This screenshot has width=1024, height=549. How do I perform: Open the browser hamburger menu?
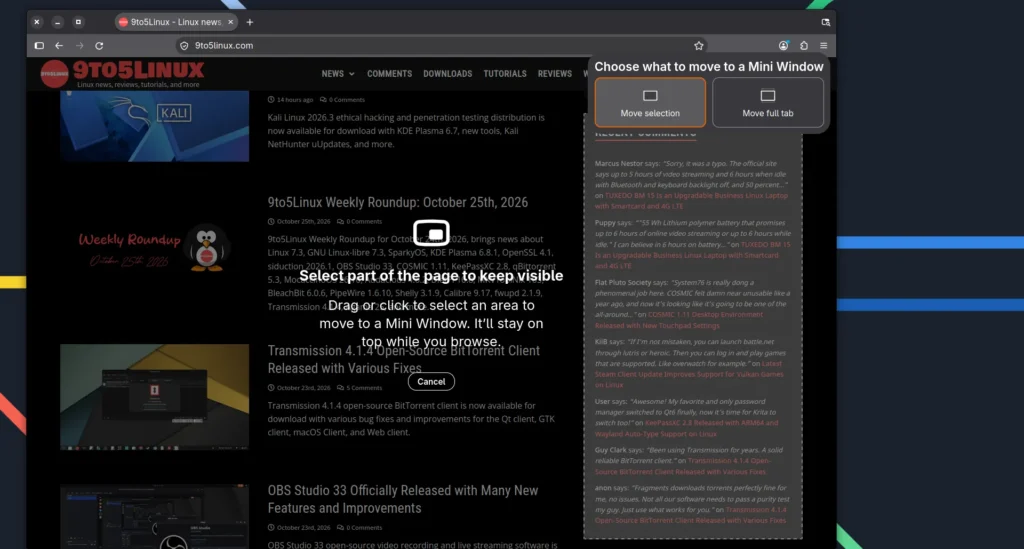tap(824, 46)
